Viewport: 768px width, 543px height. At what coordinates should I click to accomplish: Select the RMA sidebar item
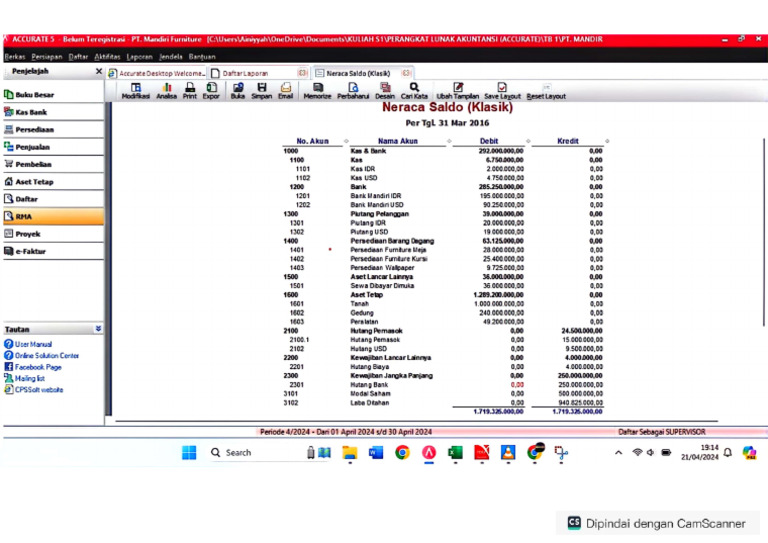click(x=53, y=216)
